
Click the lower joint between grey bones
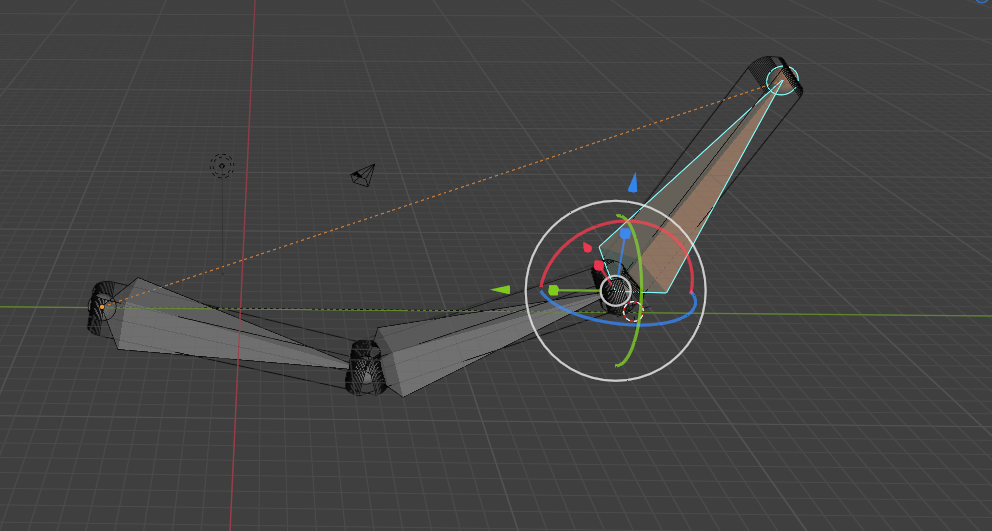pos(365,367)
